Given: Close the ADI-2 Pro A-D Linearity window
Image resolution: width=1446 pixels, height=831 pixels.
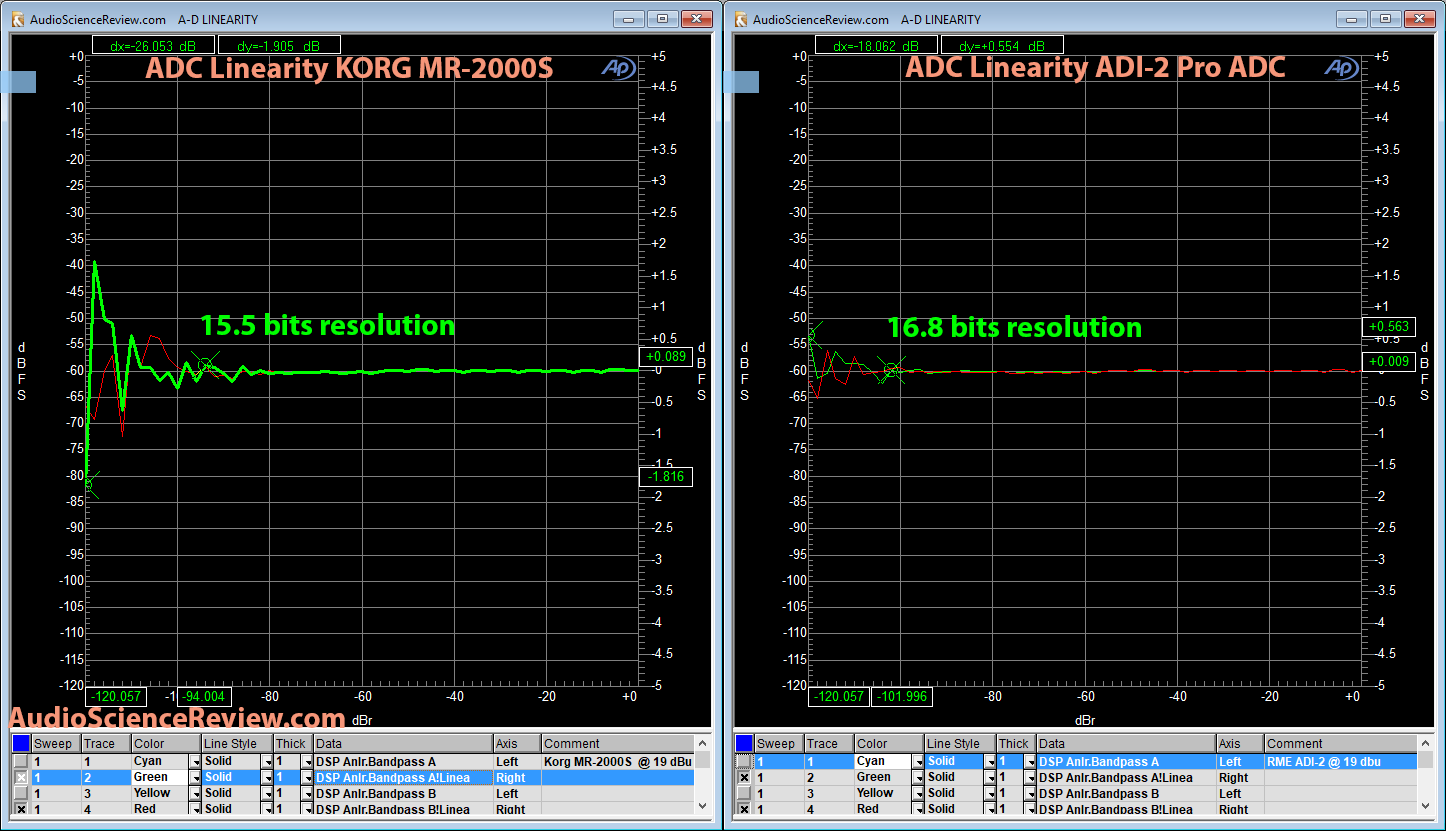Looking at the screenshot, I should 1419,19.
